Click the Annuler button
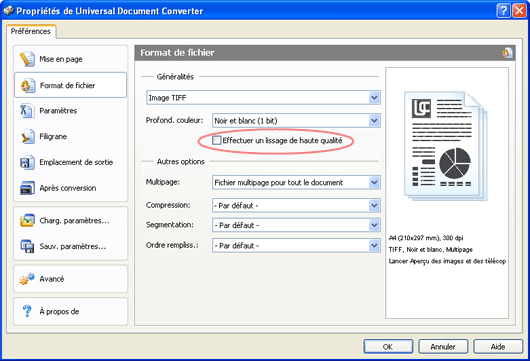Viewport: 530px width, 361px height. tap(443, 346)
